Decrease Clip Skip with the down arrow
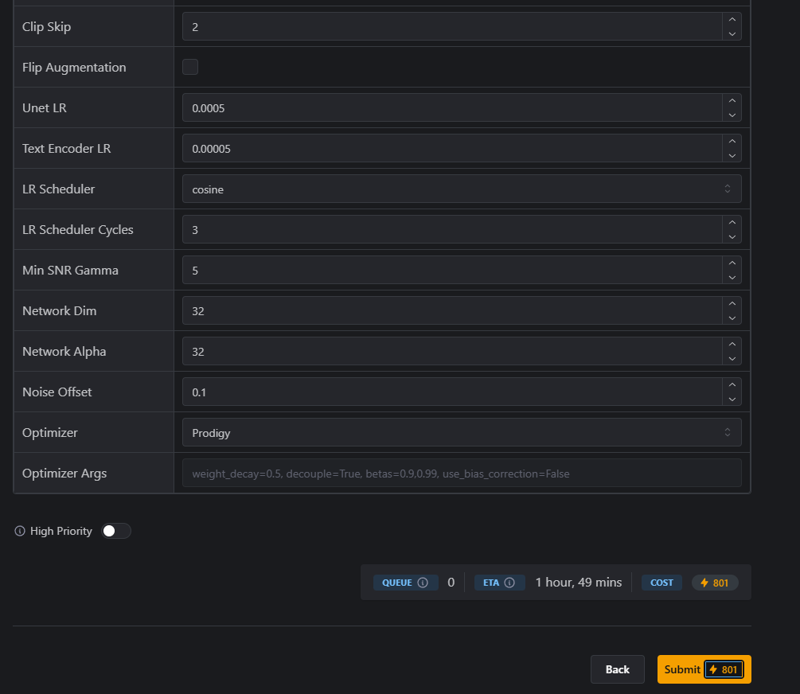The height and width of the screenshot is (694, 800). 732,34
